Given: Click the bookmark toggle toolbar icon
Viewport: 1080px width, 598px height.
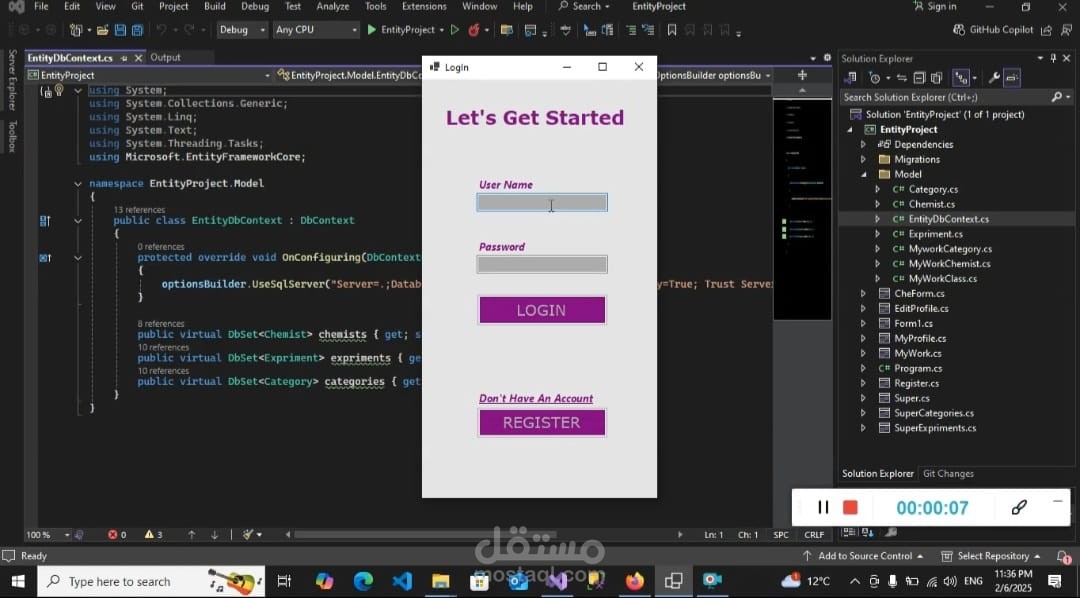Looking at the screenshot, I should [x=672, y=30].
